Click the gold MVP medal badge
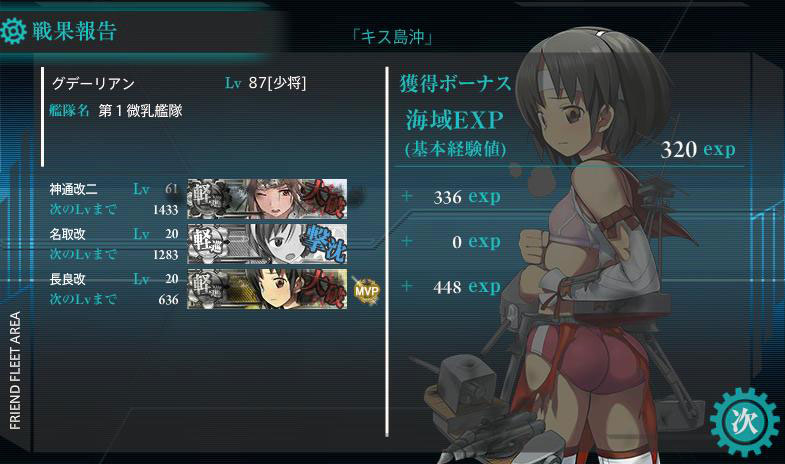The height and width of the screenshot is (464, 785). (366, 290)
